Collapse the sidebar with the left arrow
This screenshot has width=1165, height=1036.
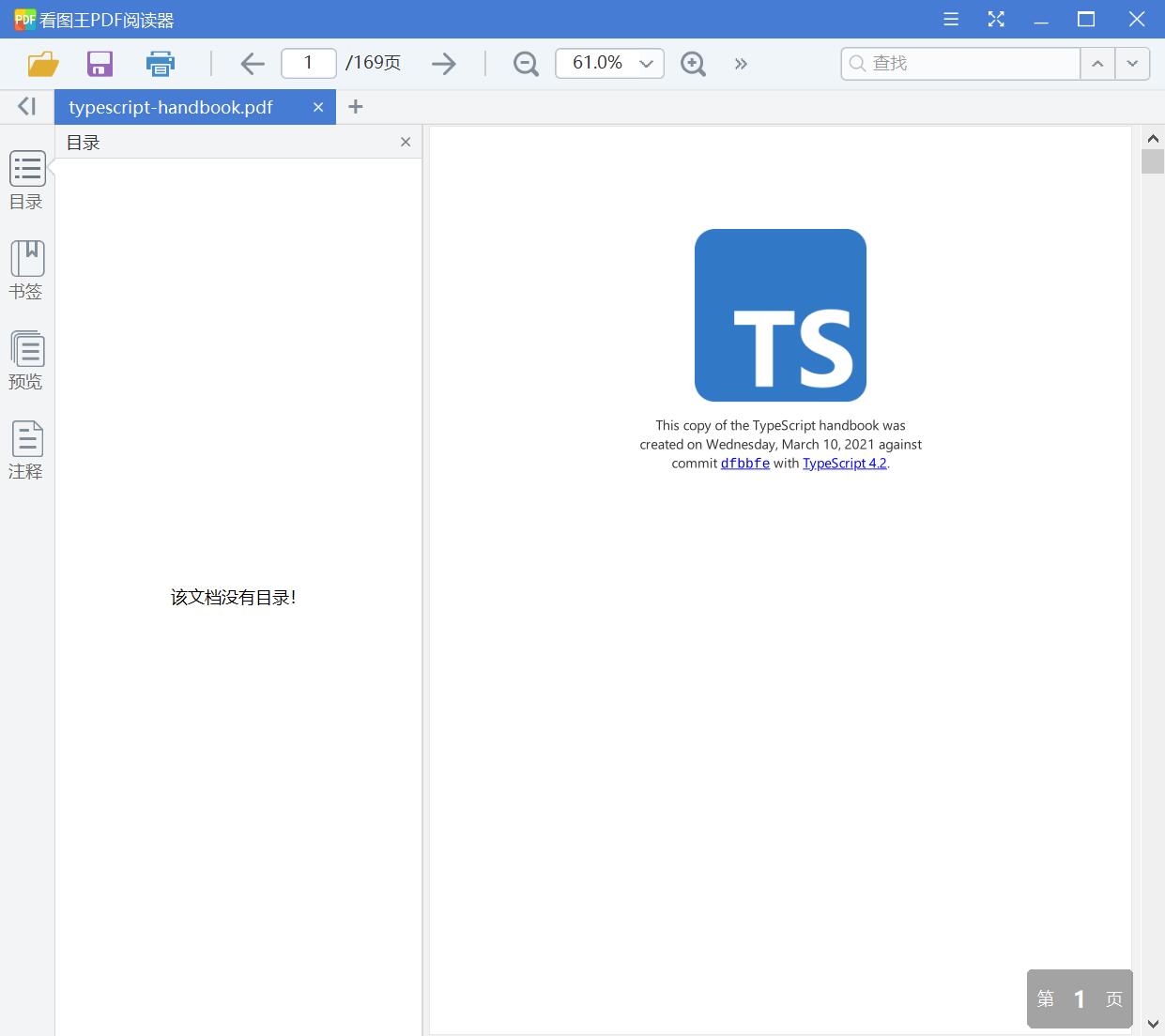[25, 106]
